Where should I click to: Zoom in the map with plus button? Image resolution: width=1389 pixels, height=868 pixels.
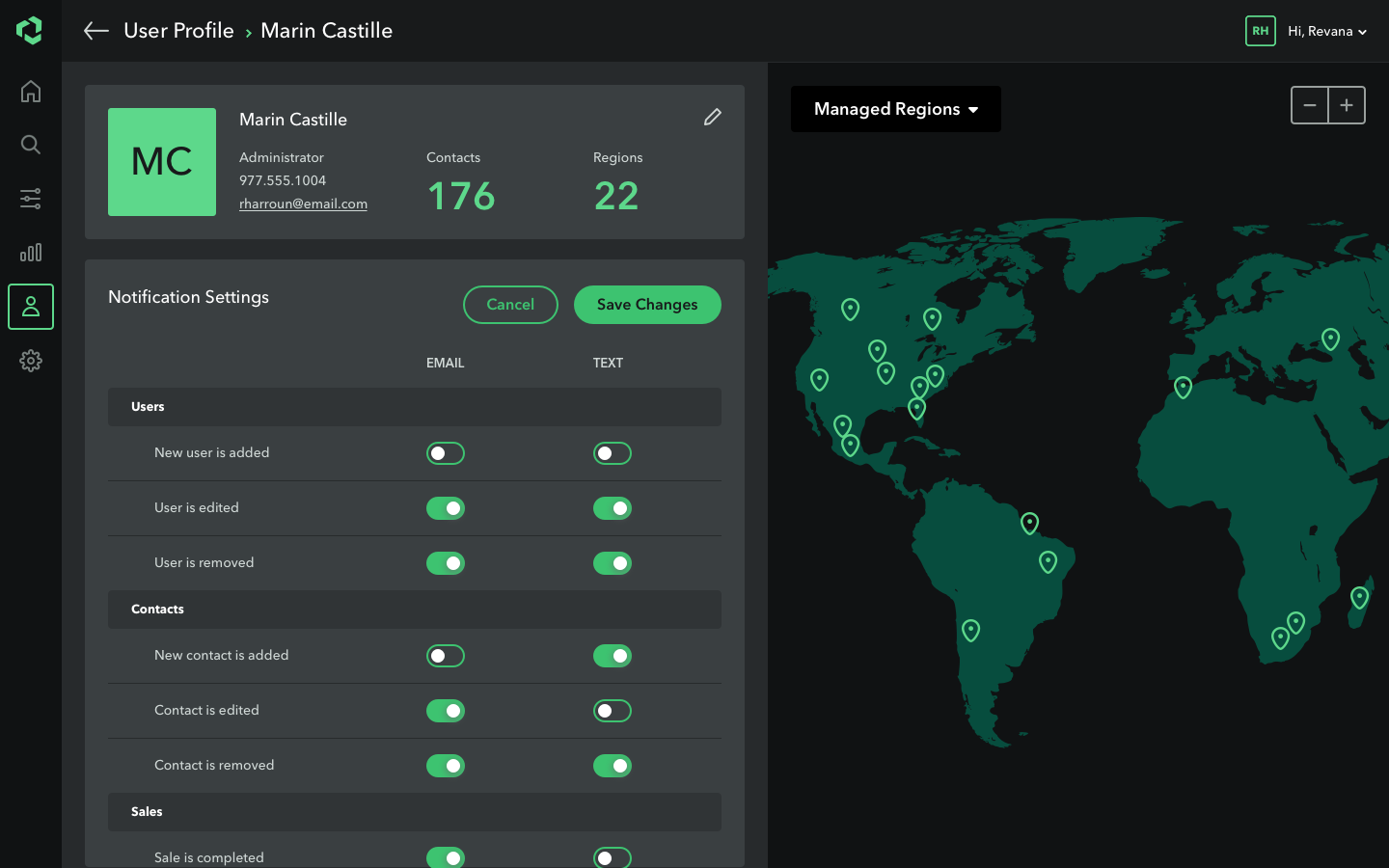click(x=1347, y=105)
